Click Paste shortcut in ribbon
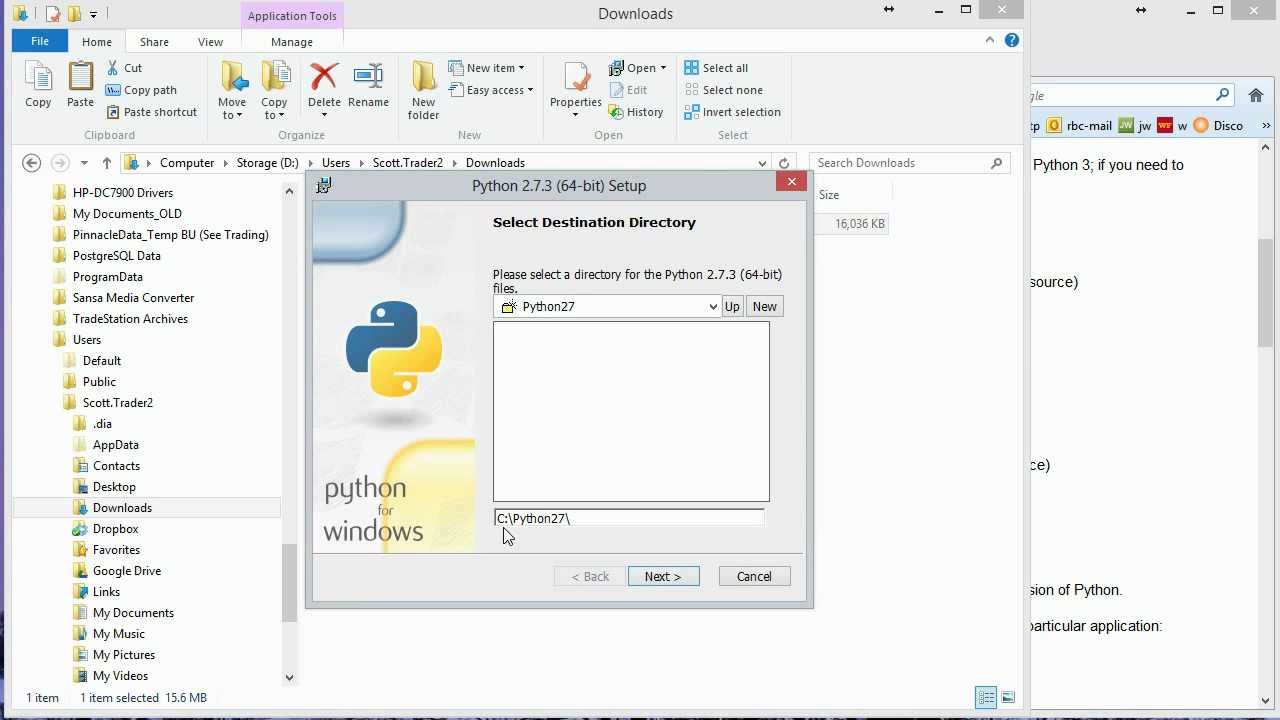 152,112
